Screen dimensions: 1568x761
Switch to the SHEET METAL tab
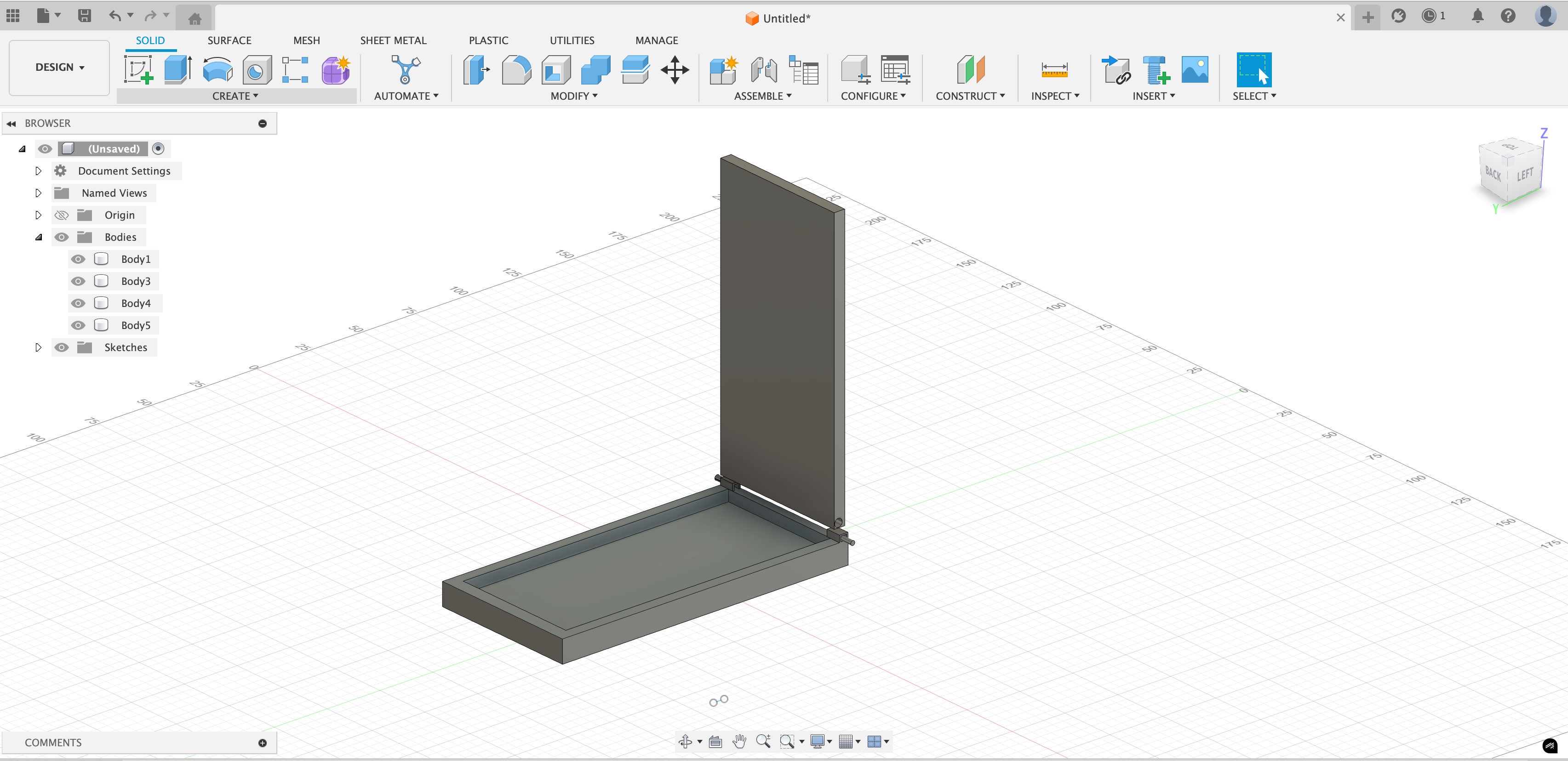point(393,40)
